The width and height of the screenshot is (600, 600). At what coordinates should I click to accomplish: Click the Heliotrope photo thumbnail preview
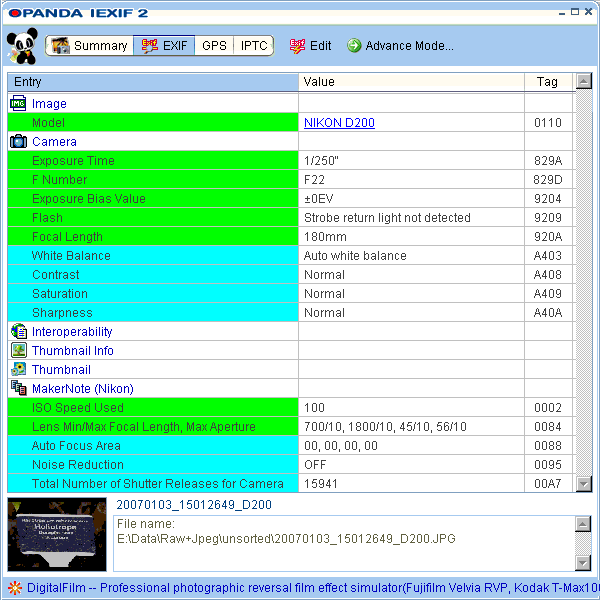57,534
